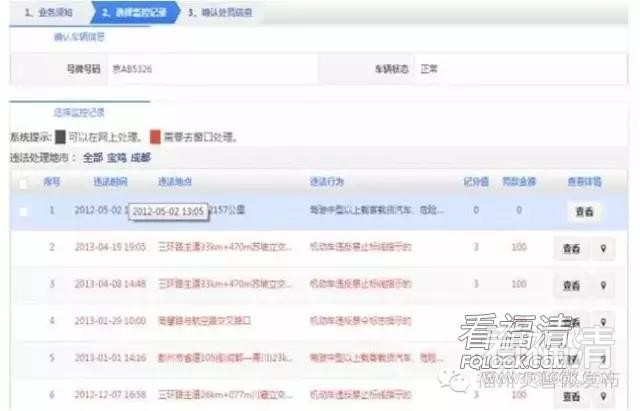Open map location for row 3 violation
The height and width of the screenshot is (411, 640).
click(x=603, y=285)
